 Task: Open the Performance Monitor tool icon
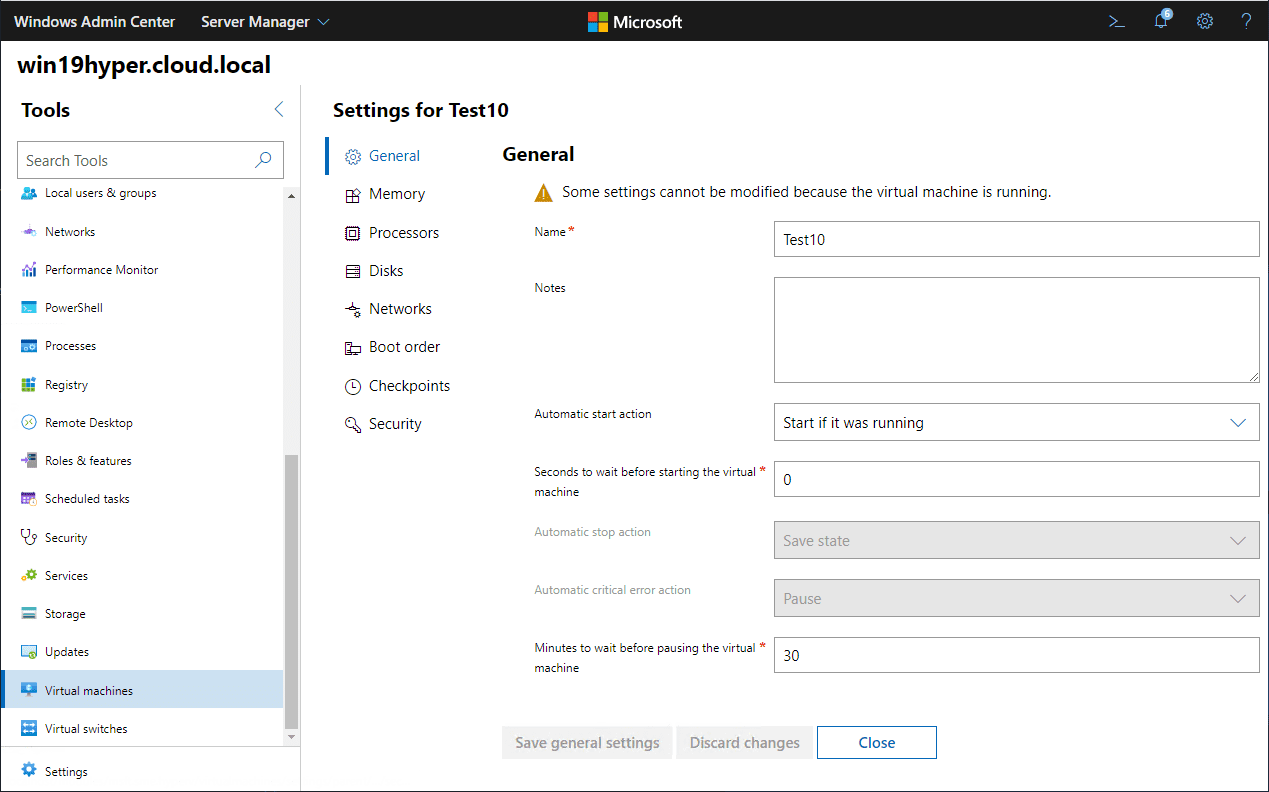pos(27,269)
